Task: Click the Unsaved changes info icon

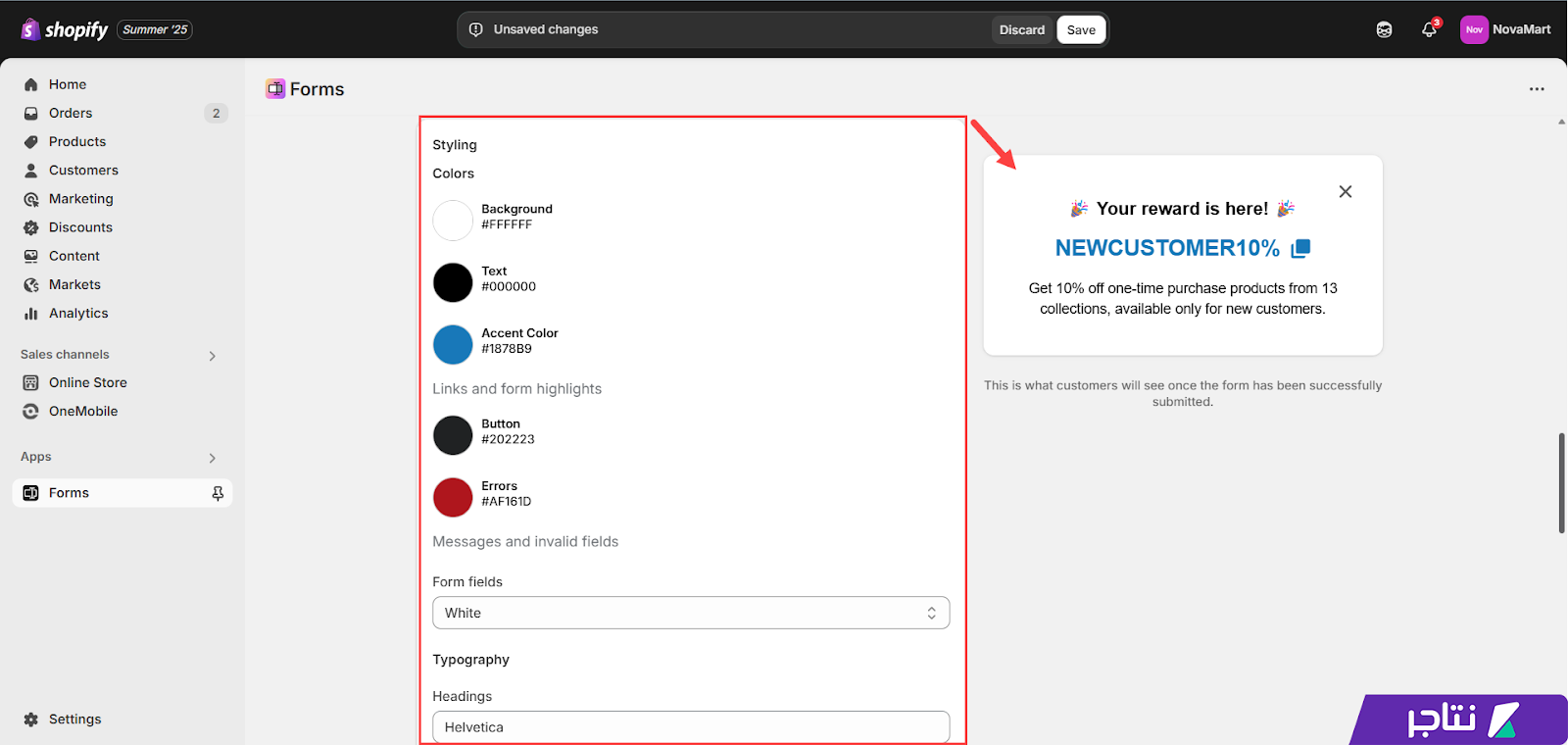Action: (476, 29)
